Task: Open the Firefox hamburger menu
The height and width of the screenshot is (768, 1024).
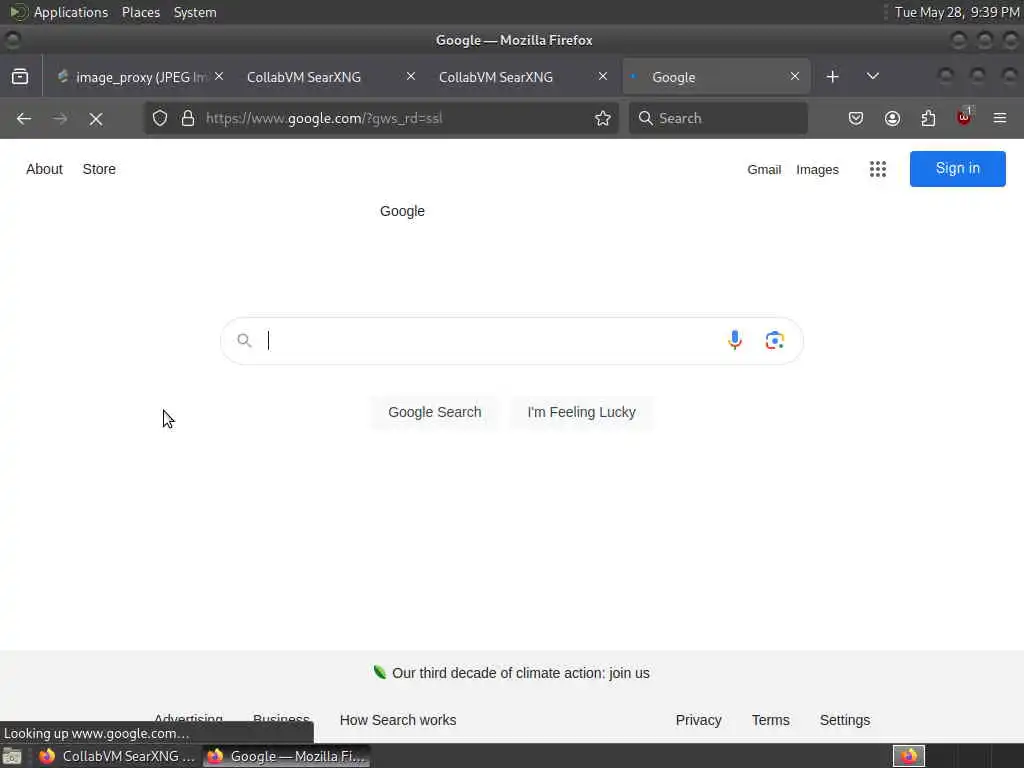Action: click(x=1000, y=118)
